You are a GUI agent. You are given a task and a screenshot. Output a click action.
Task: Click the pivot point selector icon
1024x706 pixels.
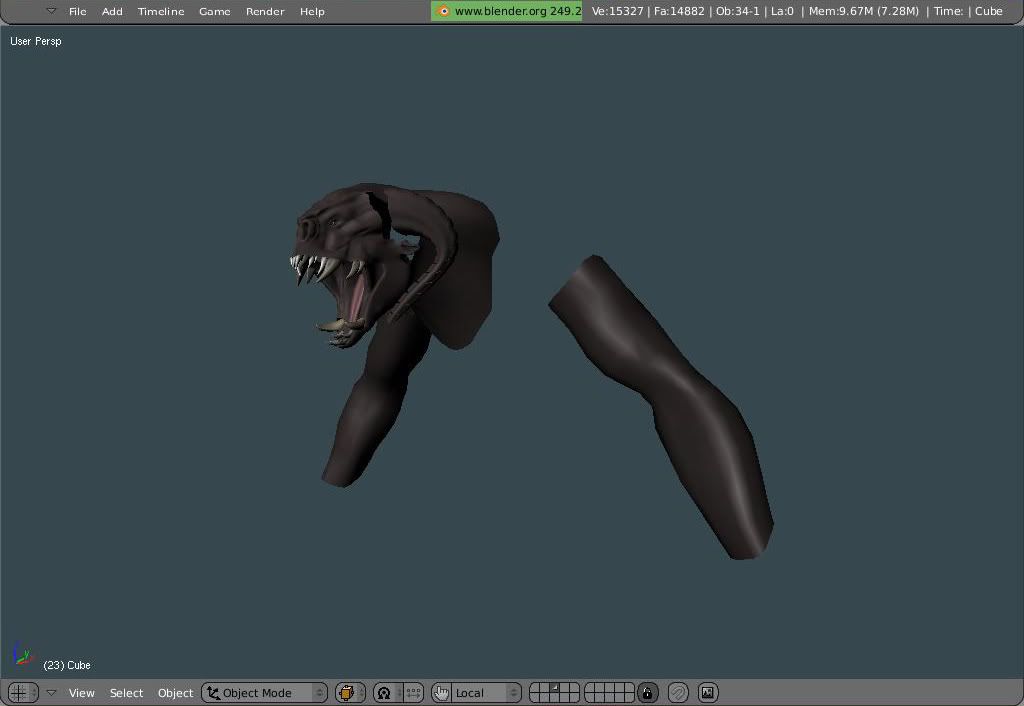click(x=385, y=693)
